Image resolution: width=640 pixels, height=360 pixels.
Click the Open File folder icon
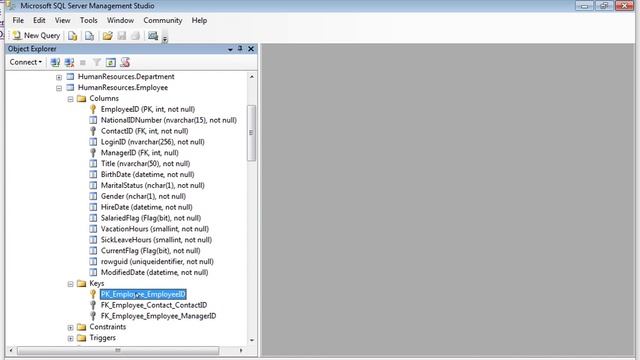[107, 36]
